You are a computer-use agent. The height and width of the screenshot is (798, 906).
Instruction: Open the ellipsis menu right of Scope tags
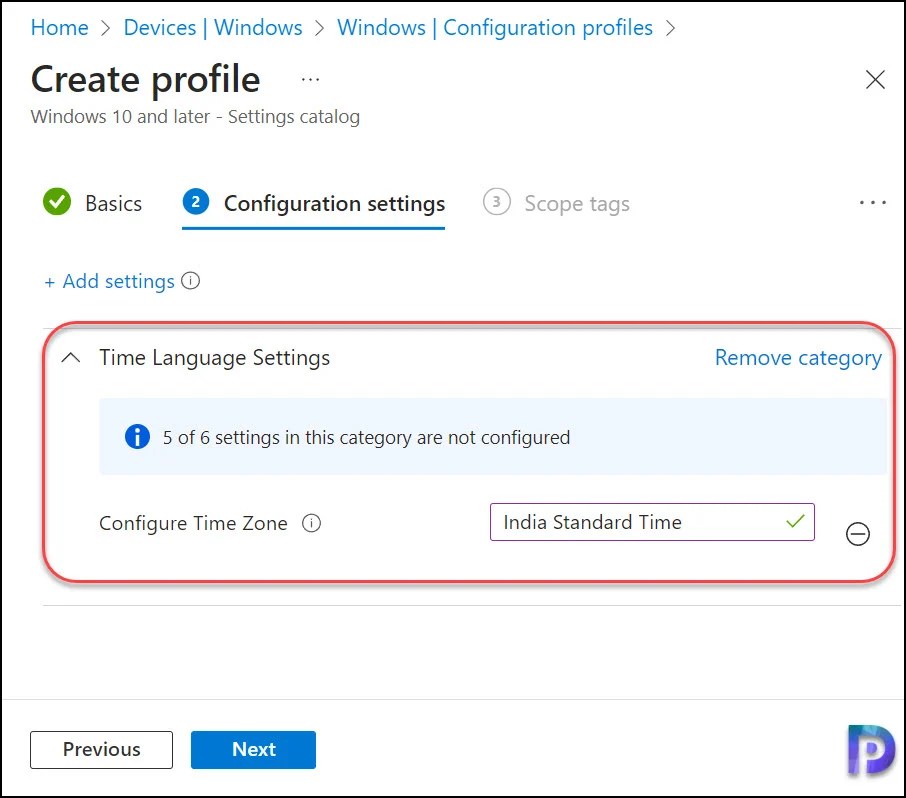(x=872, y=202)
